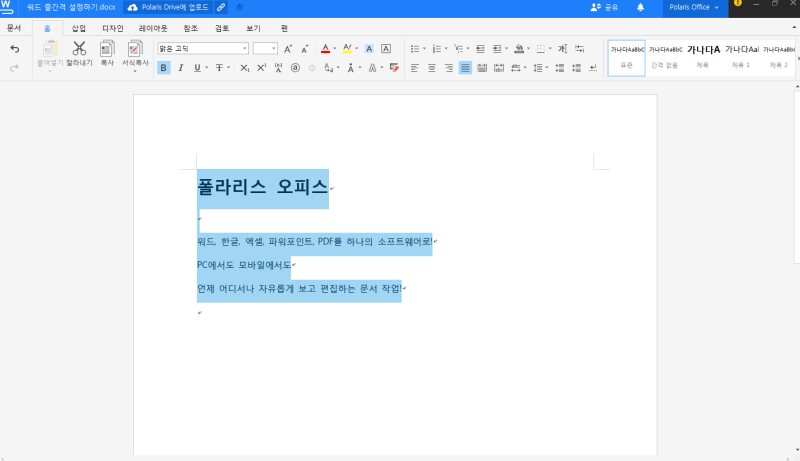
Task: Apply subscript formatting
Action: click(x=245, y=68)
